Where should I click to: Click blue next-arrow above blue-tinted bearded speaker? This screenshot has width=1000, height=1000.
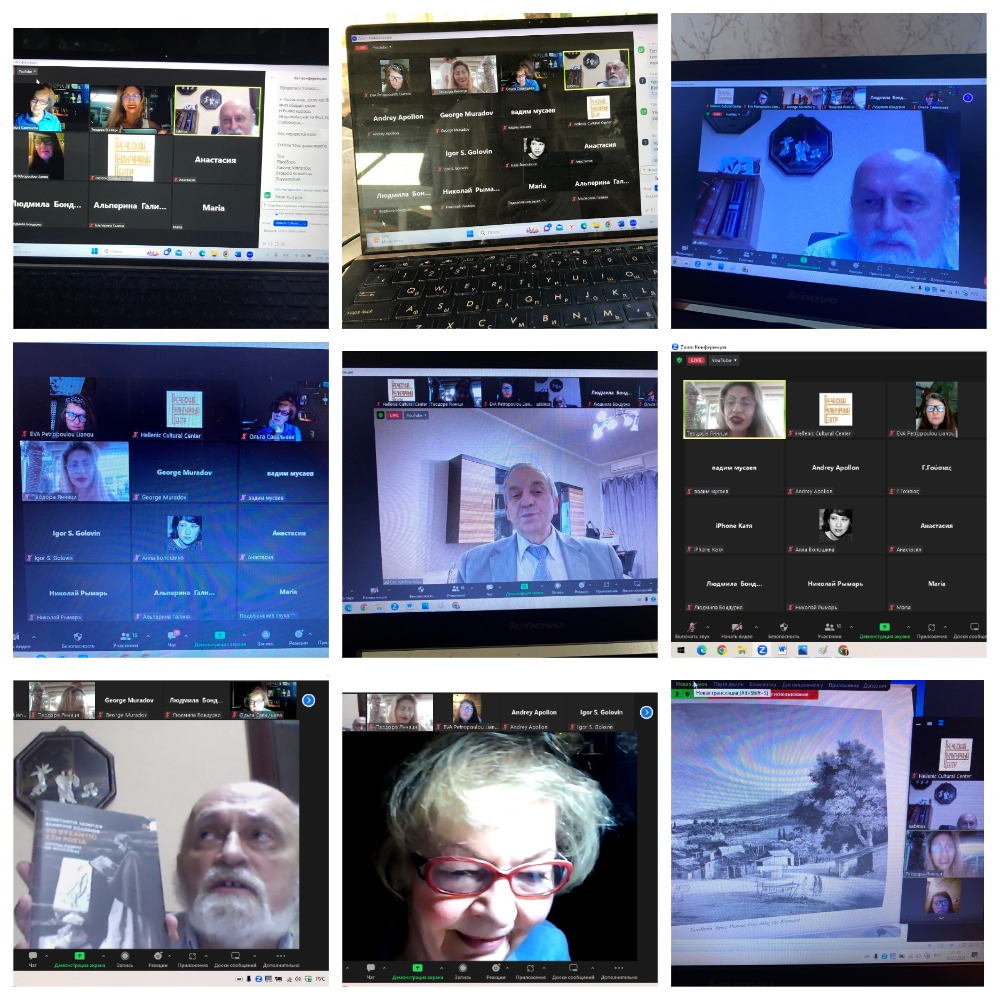(967, 98)
